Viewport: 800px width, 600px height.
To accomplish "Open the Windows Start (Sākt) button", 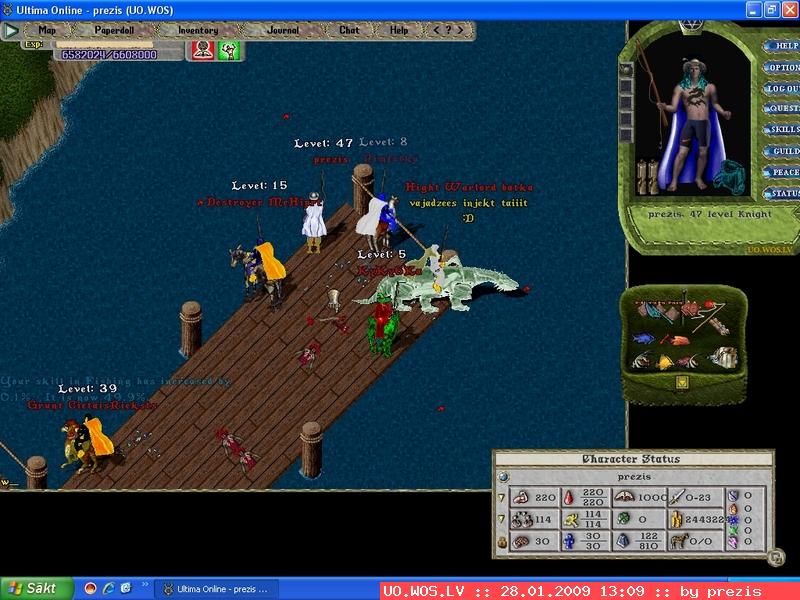I will pyautogui.click(x=37, y=588).
